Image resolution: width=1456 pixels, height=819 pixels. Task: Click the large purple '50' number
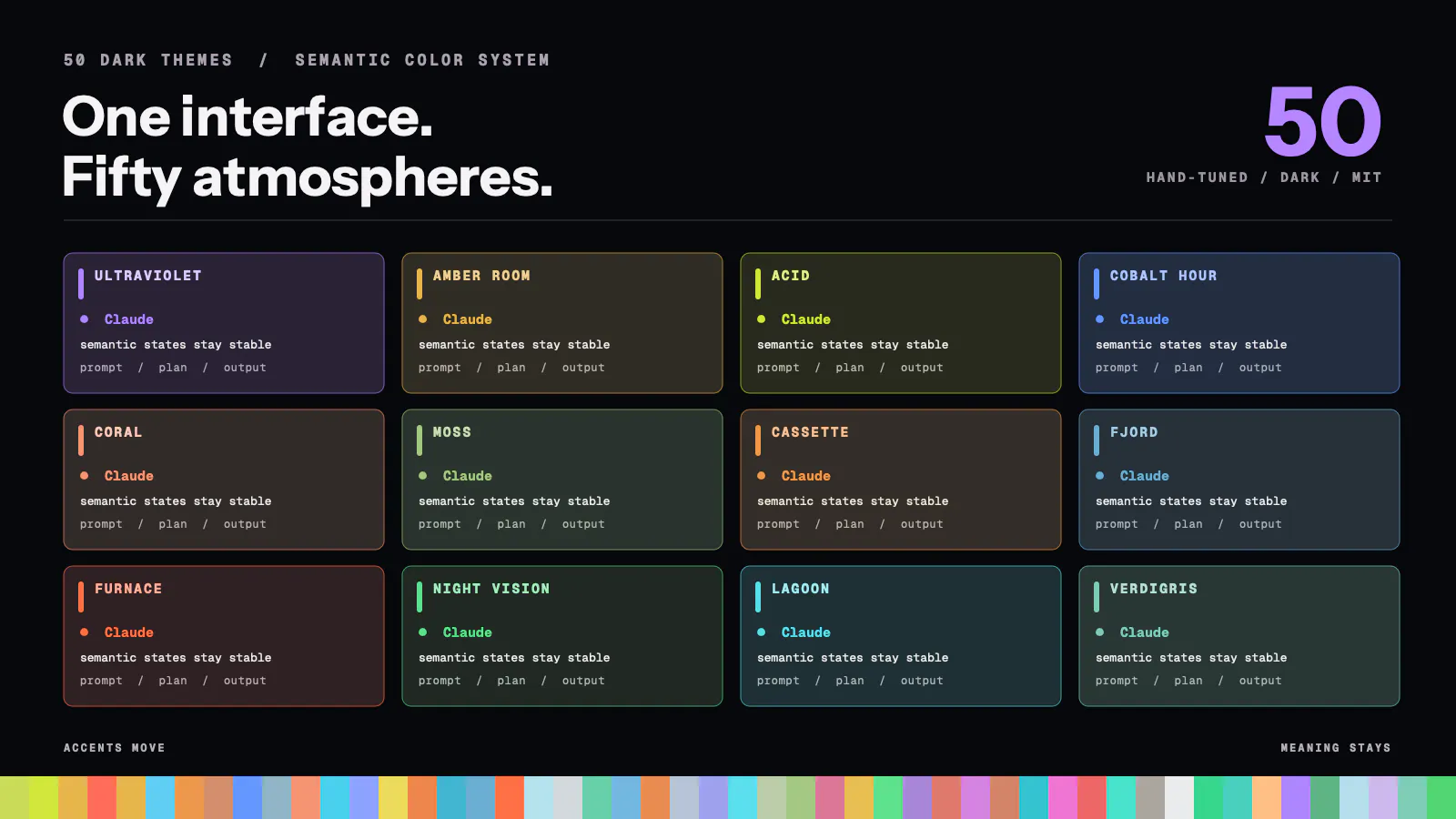point(1323,122)
